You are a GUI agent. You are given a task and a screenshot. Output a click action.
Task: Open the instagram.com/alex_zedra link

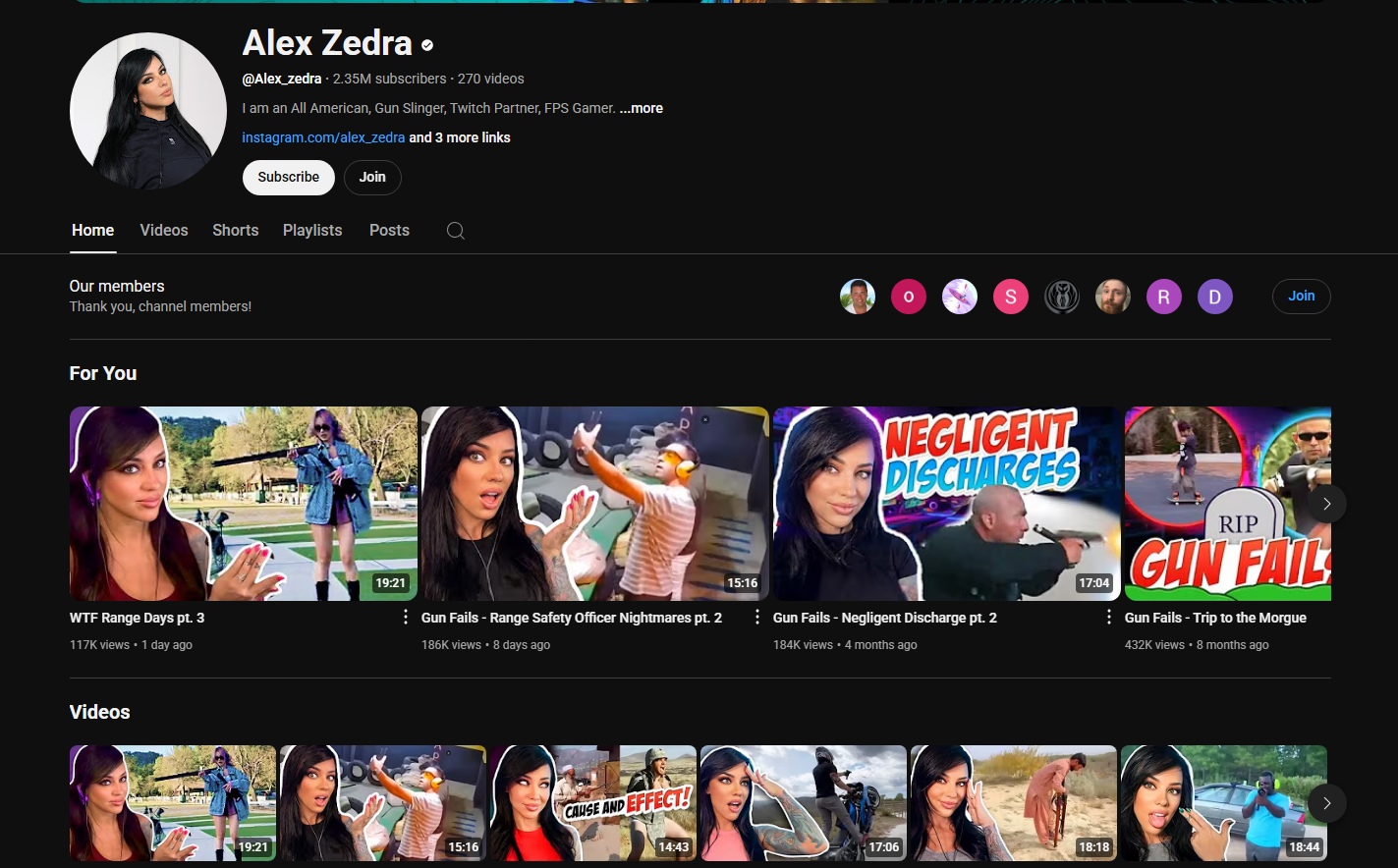tap(323, 137)
